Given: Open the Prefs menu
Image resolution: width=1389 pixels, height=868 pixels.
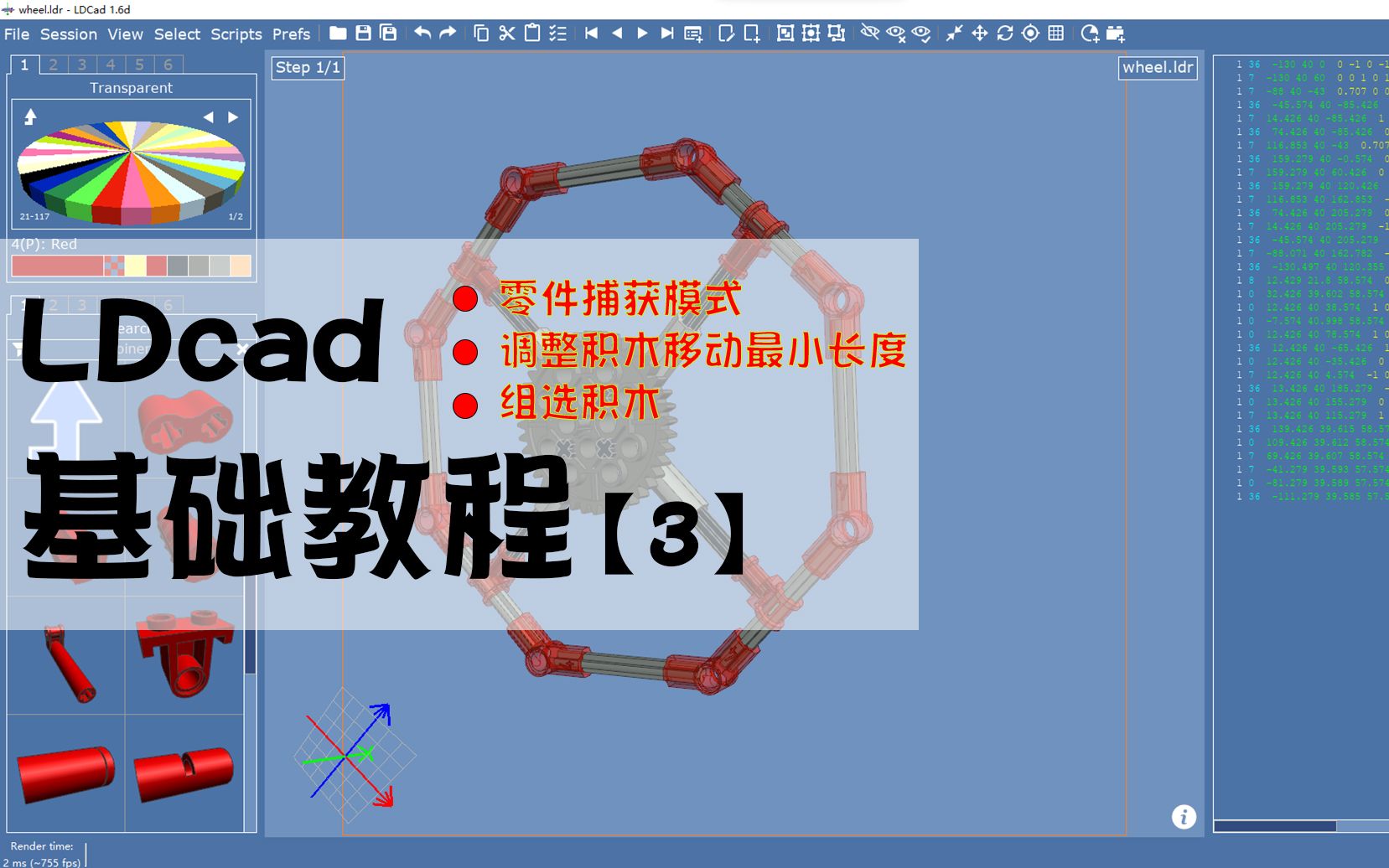Looking at the screenshot, I should 291,34.
